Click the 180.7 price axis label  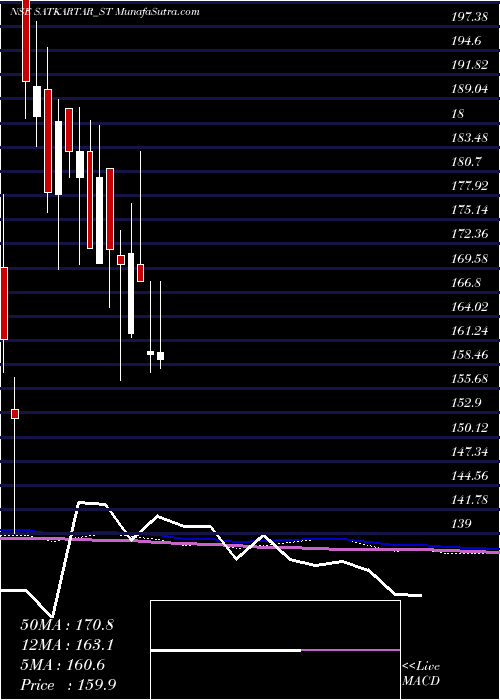(466, 162)
